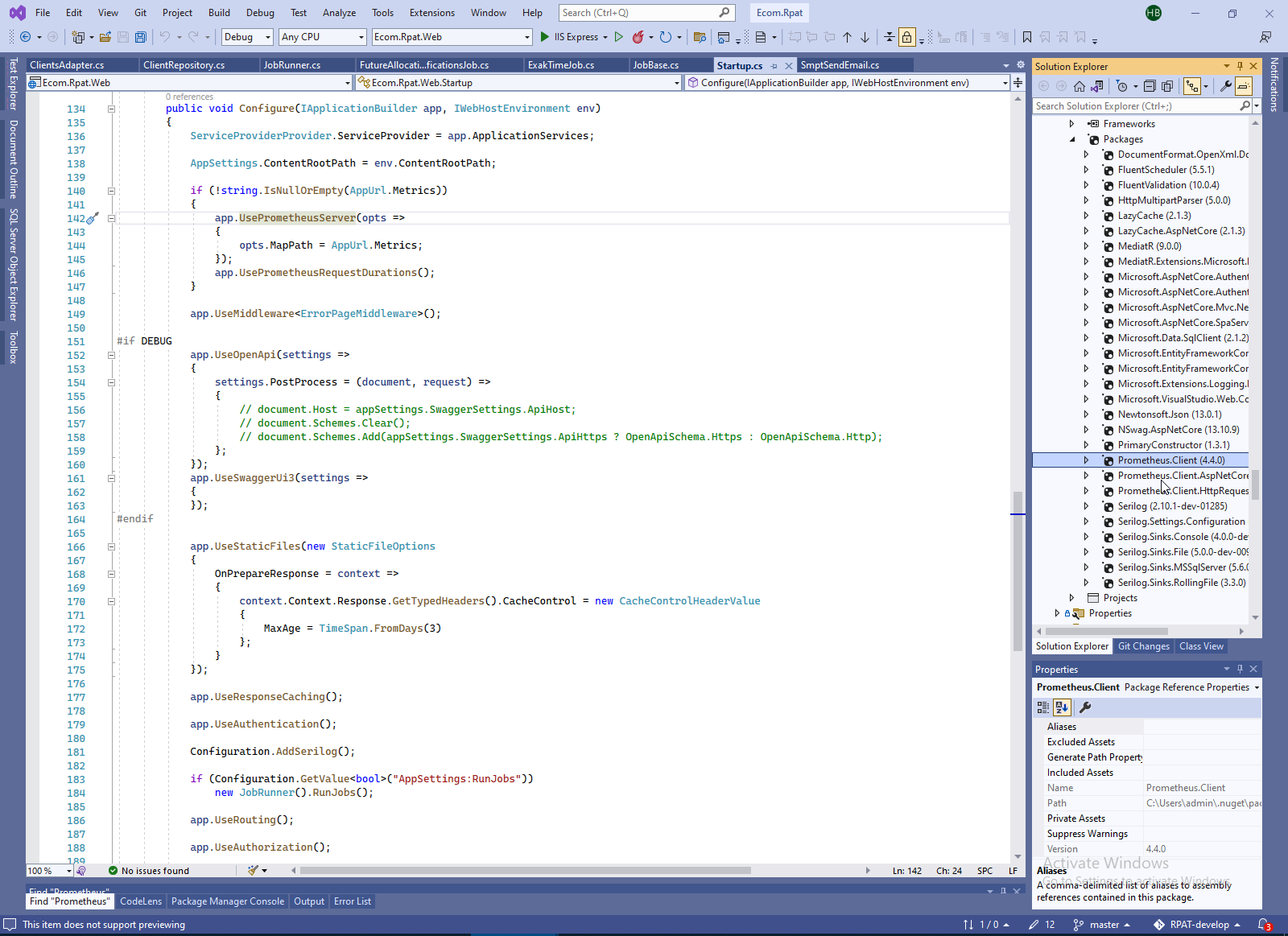The width and height of the screenshot is (1288, 936).
Task: Click the Hot Reload flame icon
Action: [x=638, y=37]
